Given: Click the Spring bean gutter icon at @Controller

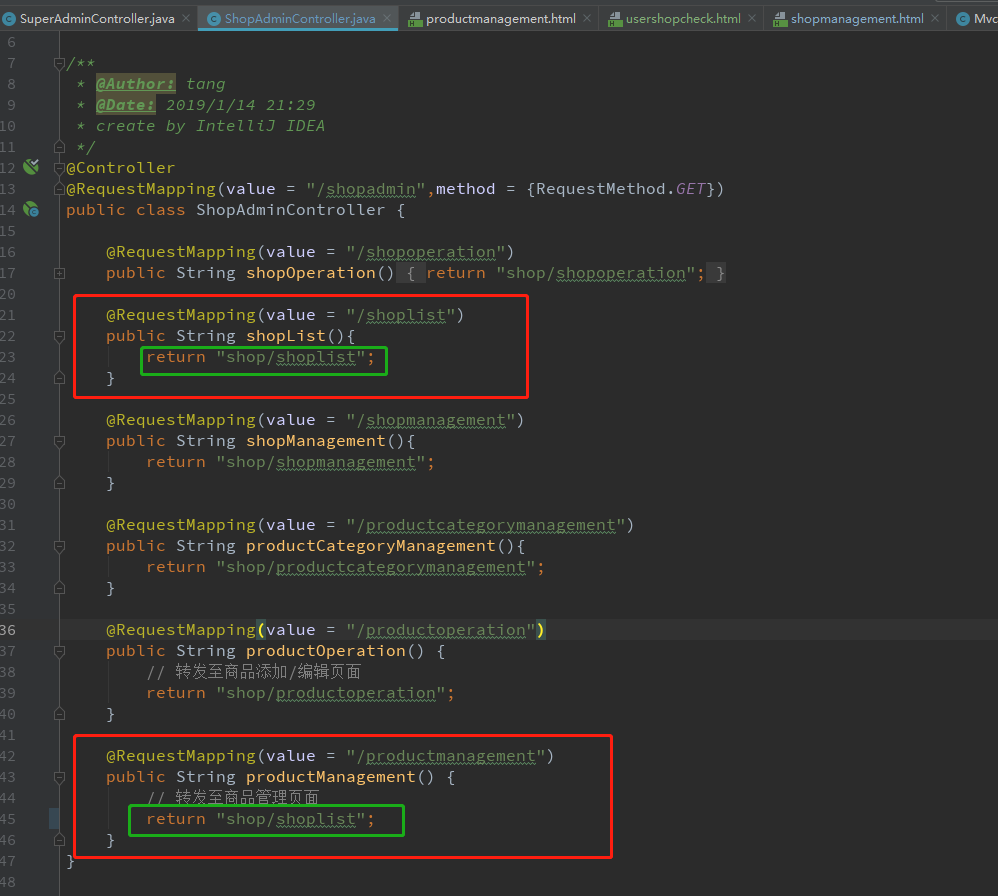Looking at the screenshot, I should click(x=31, y=167).
